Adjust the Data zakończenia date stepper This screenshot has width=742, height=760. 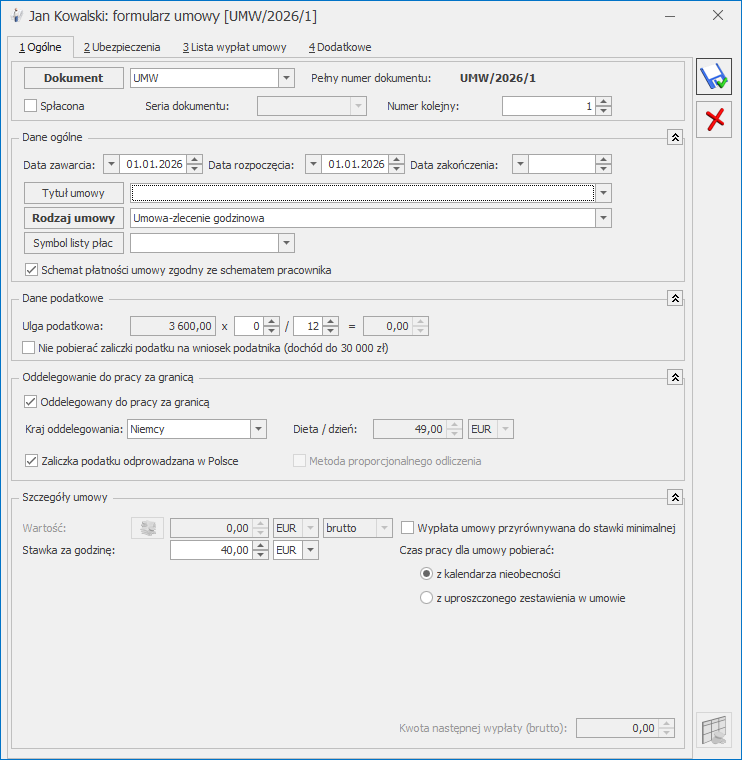click(603, 164)
